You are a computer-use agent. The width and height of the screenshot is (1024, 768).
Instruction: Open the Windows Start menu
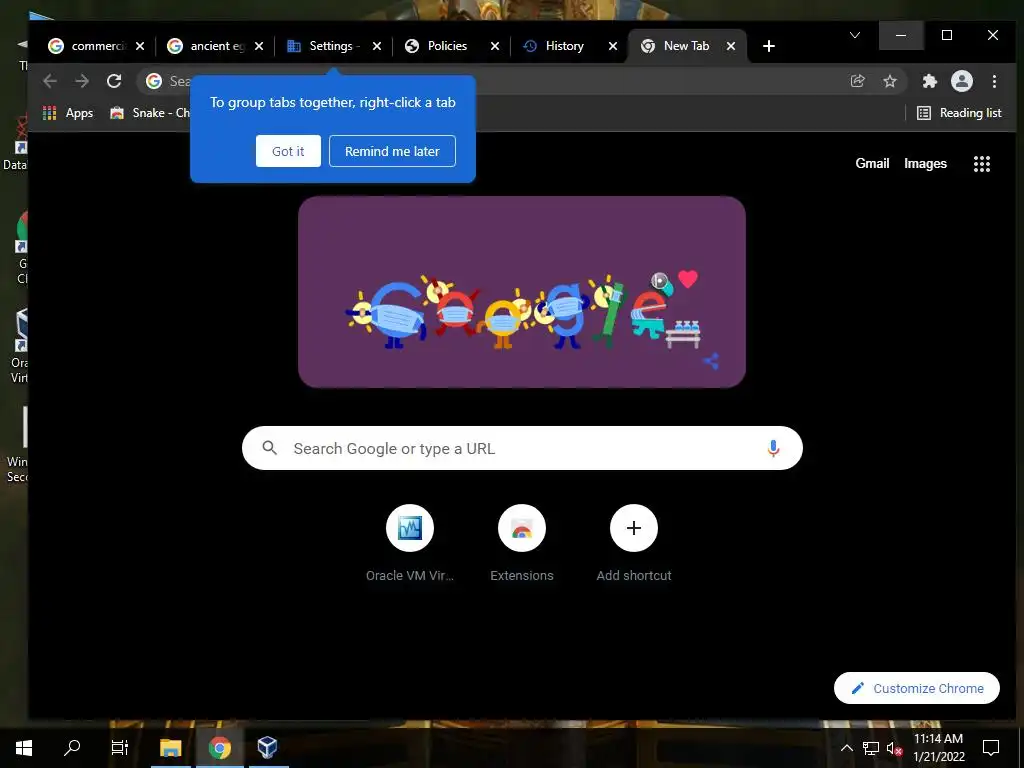[24, 747]
